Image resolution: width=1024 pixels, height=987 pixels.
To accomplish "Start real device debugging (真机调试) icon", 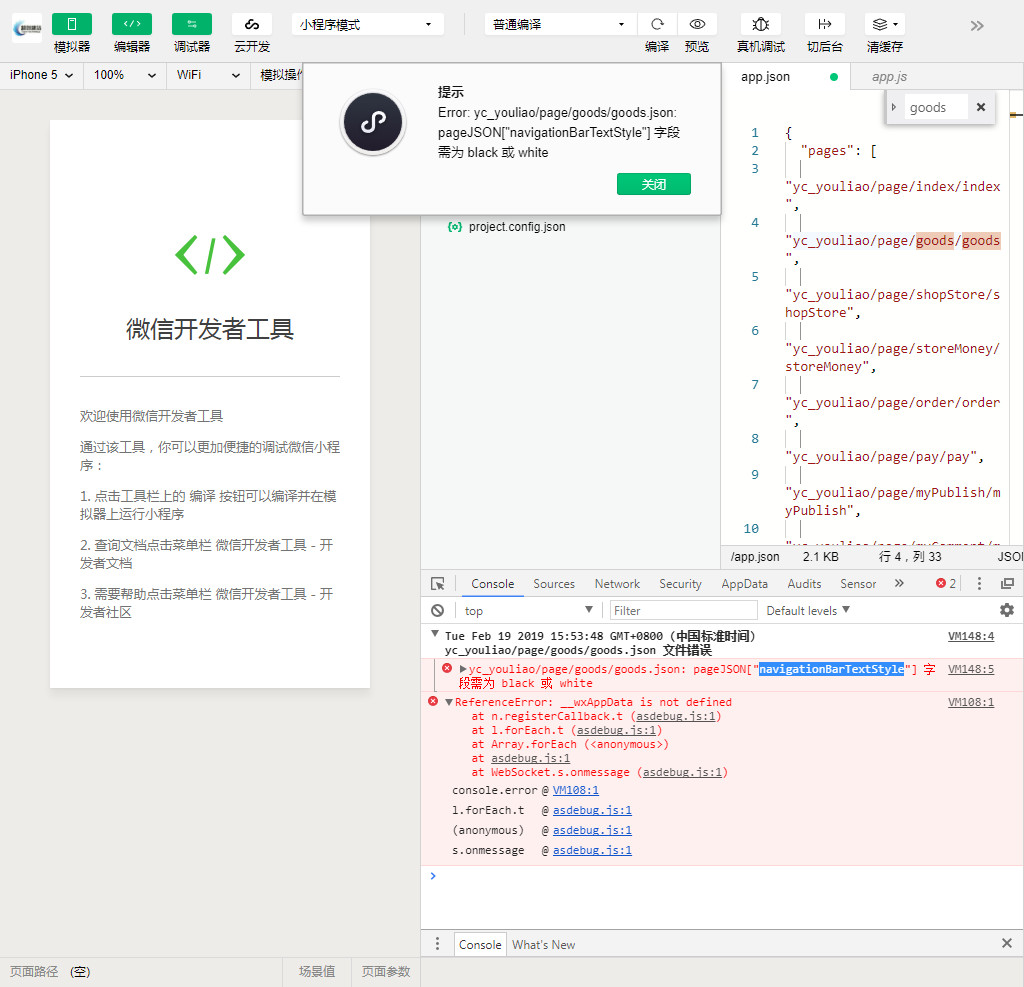I will coord(760,24).
